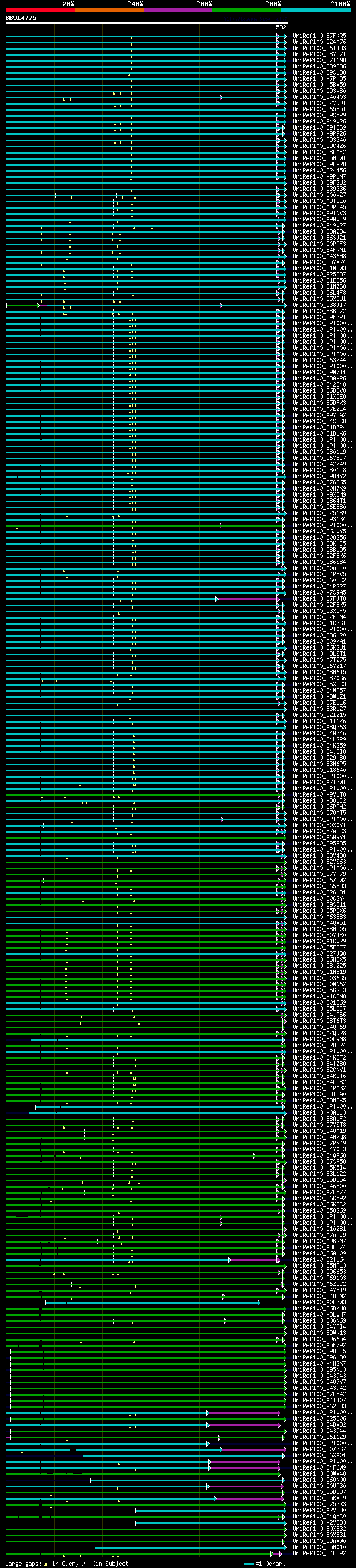This screenshot has height=1568, width=356.
Task: Select the UniRef100_Q9FSU2 label
Action: click(x=319, y=182)
